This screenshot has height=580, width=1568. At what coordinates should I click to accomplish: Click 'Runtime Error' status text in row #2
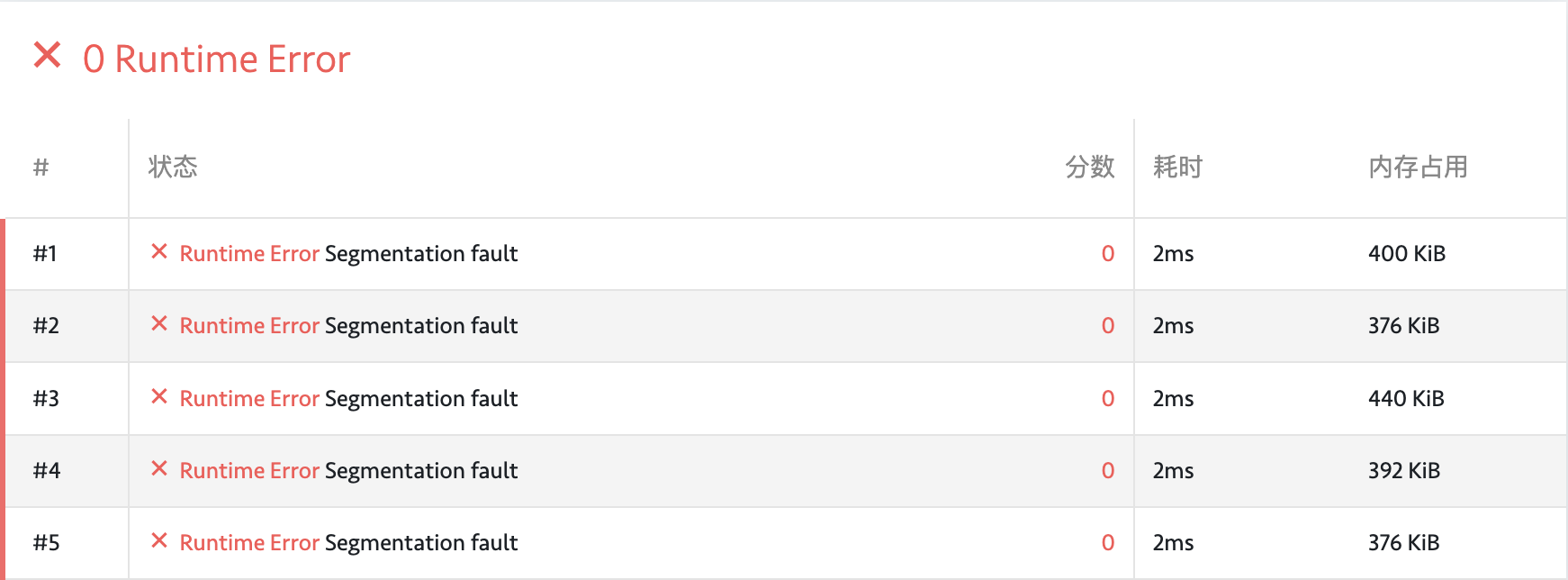tap(249, 325)
